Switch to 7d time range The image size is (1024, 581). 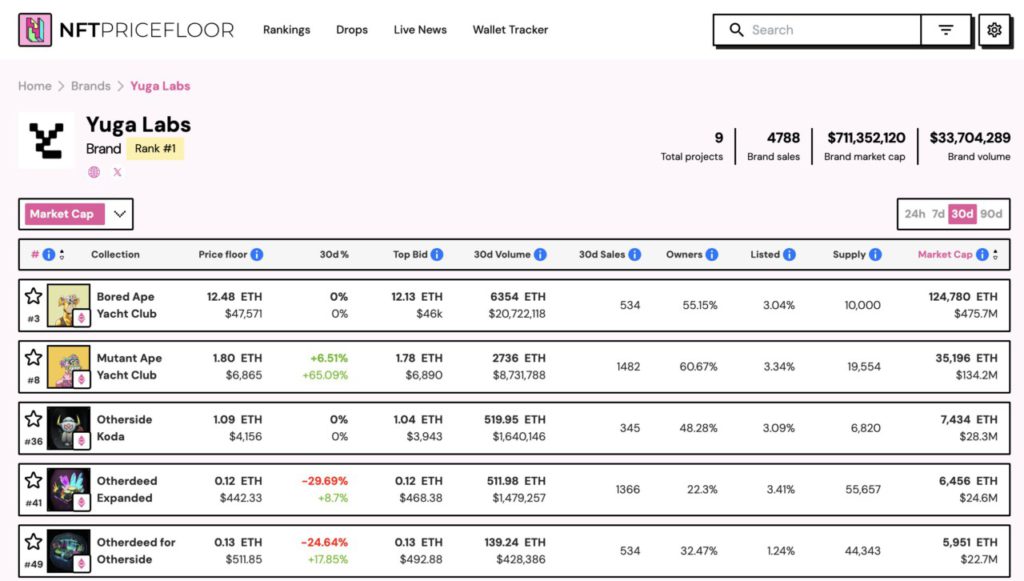coord(938,214)
